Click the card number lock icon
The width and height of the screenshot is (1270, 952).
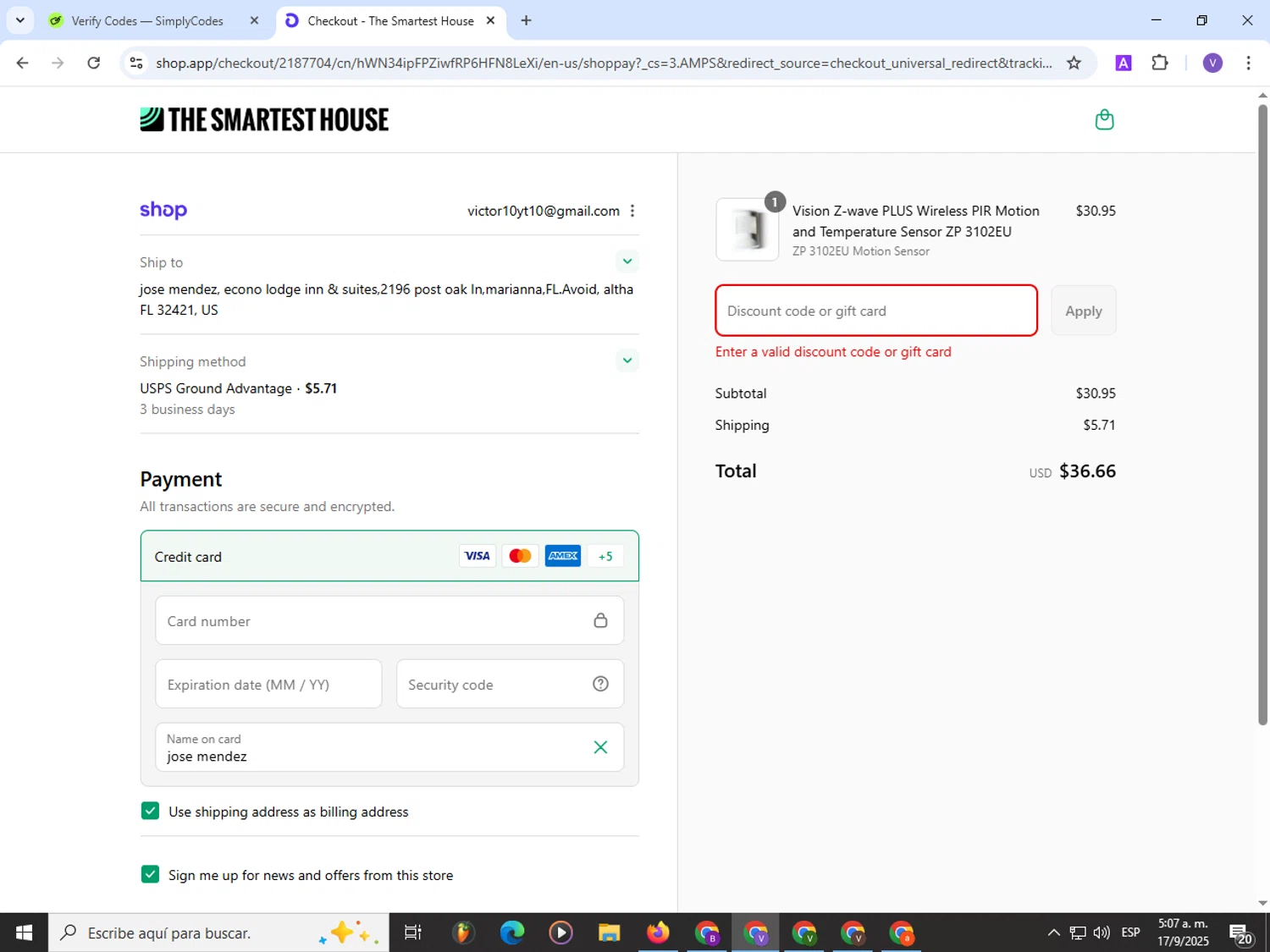coord(600,620)
